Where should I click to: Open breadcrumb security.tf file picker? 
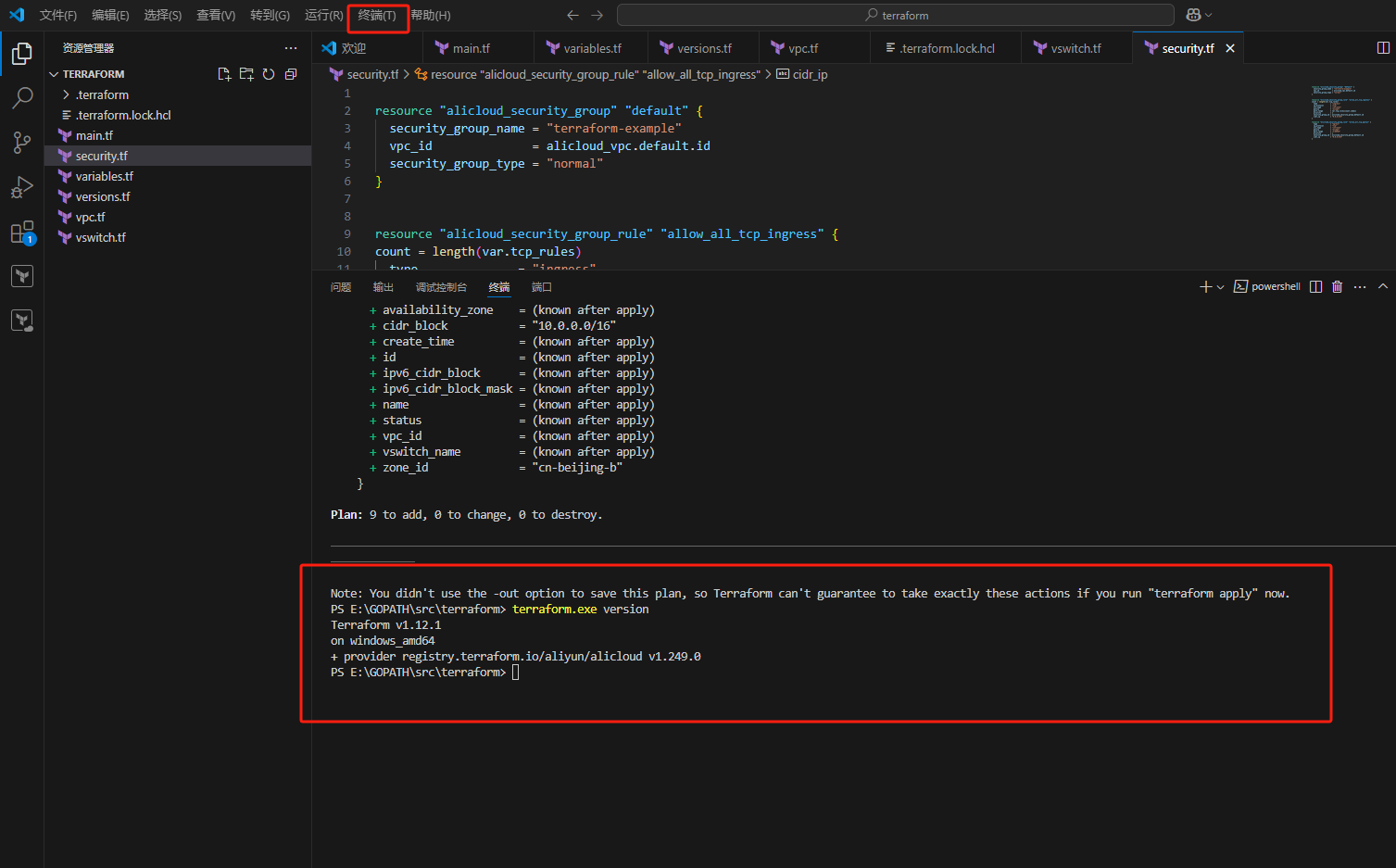[x=364, y=74]
